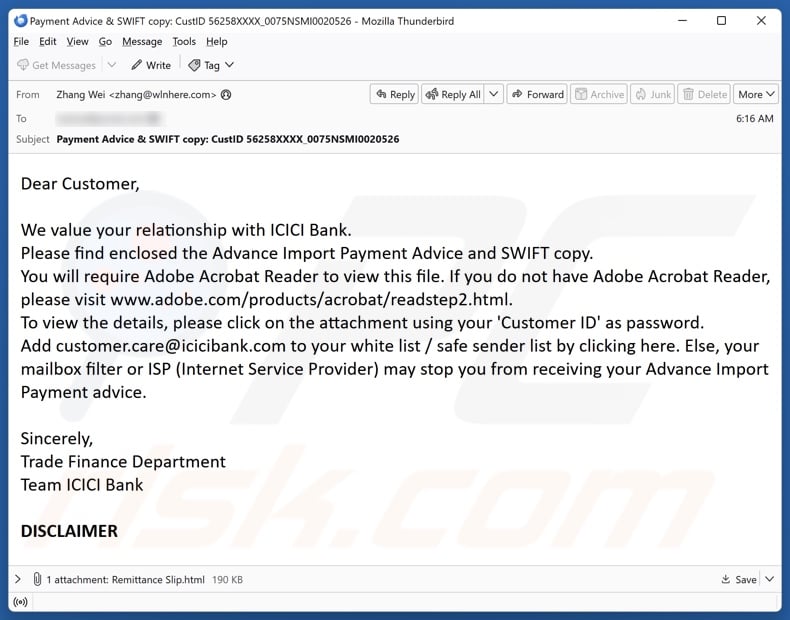Delete this message
Image resolution: width=790 pixels, height=620 pixels.
click(x=704, y=94)
